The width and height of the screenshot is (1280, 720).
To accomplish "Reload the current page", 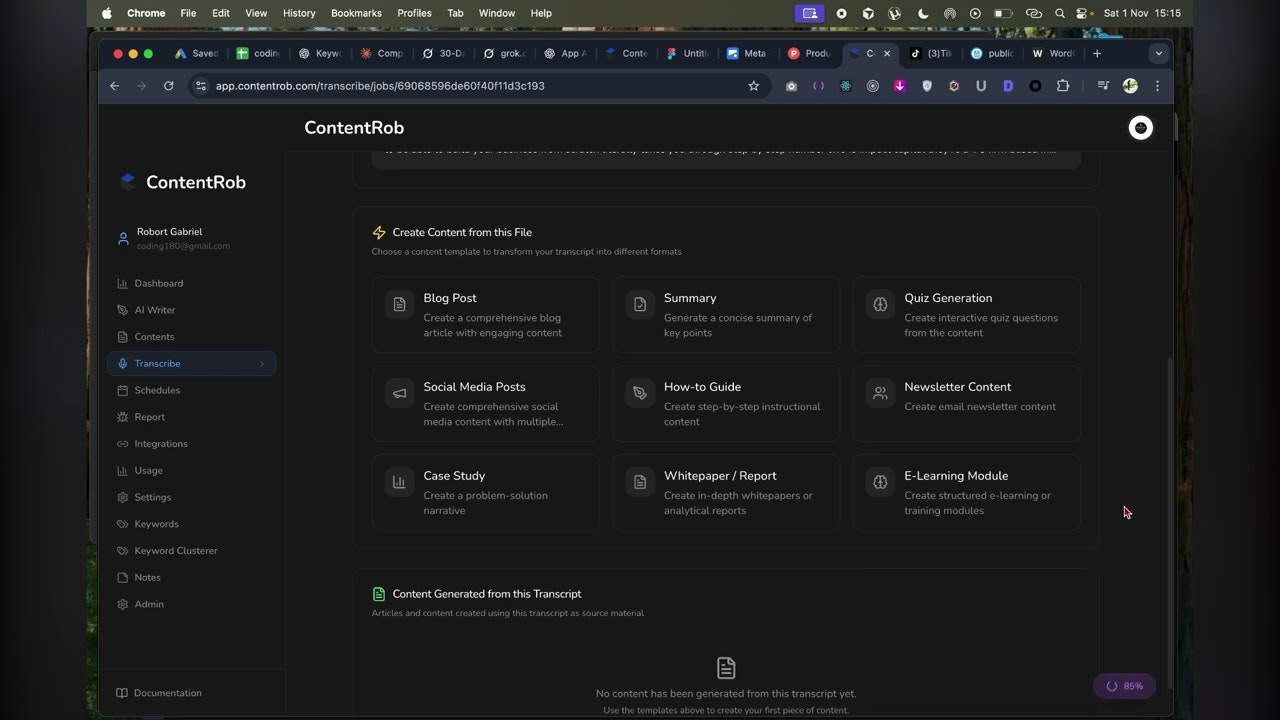I will (168, 86).
